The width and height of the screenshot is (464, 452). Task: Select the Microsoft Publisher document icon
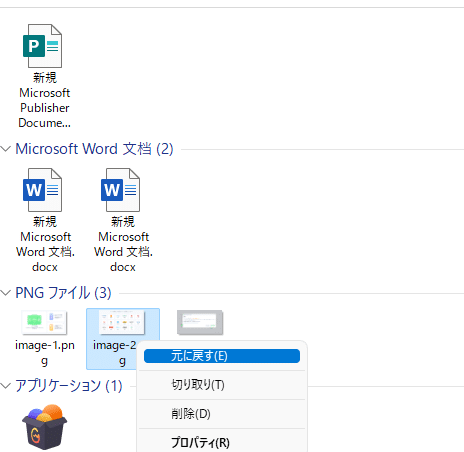coord(42,46)
